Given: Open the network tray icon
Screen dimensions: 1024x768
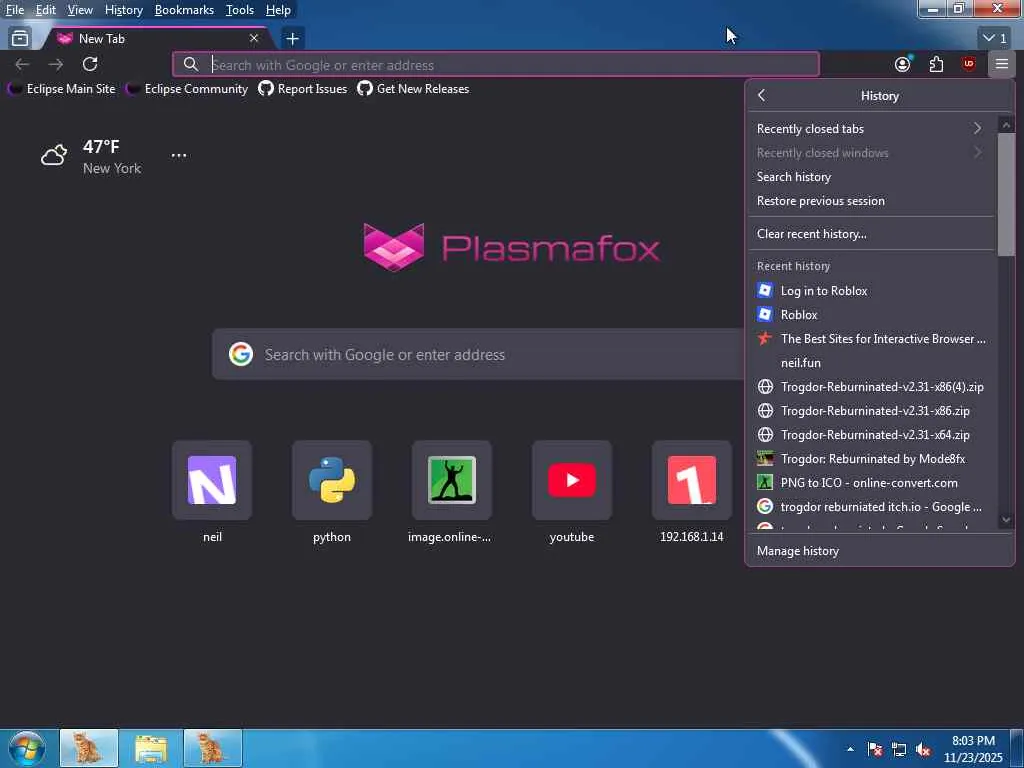Looking at the screenshot, I should pos(899,750).
